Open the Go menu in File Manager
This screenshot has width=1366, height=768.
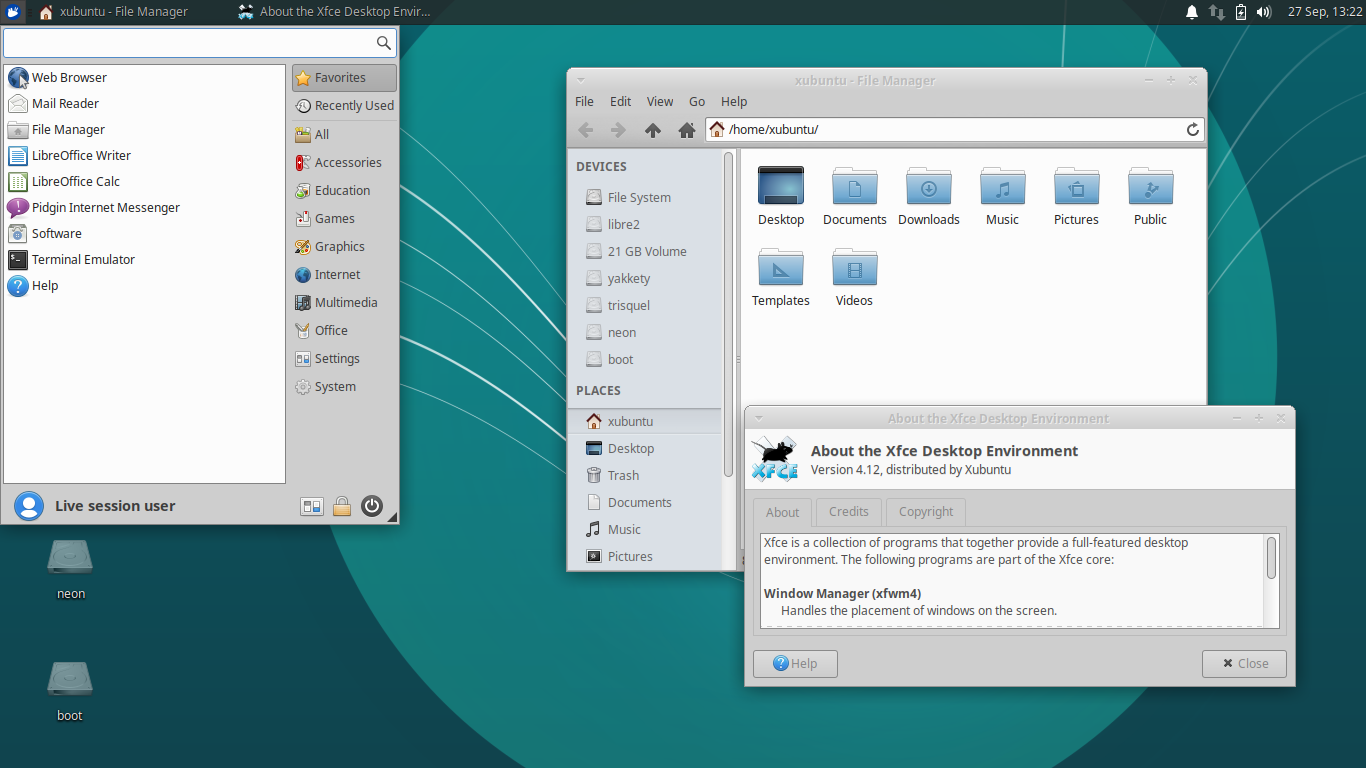coord(697,101)
